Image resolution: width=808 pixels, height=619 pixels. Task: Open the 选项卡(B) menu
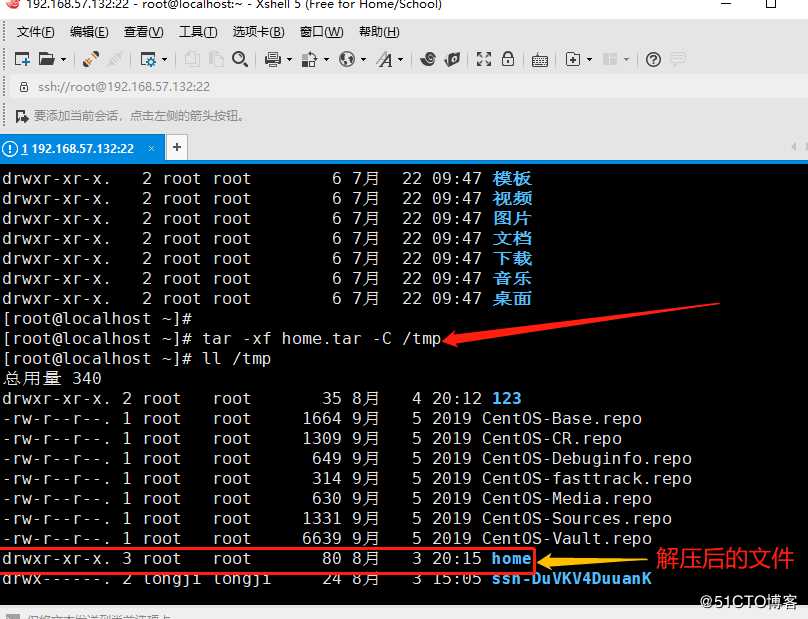coord(259,32)
